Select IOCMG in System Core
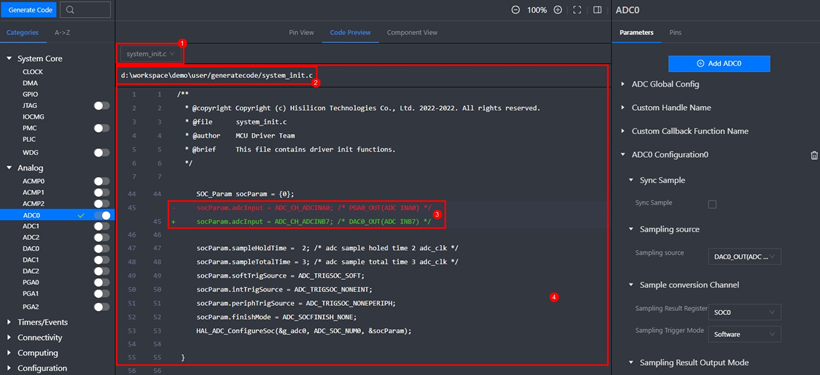Viewport: 820px width, 375px height. click(x=33, y=117)
